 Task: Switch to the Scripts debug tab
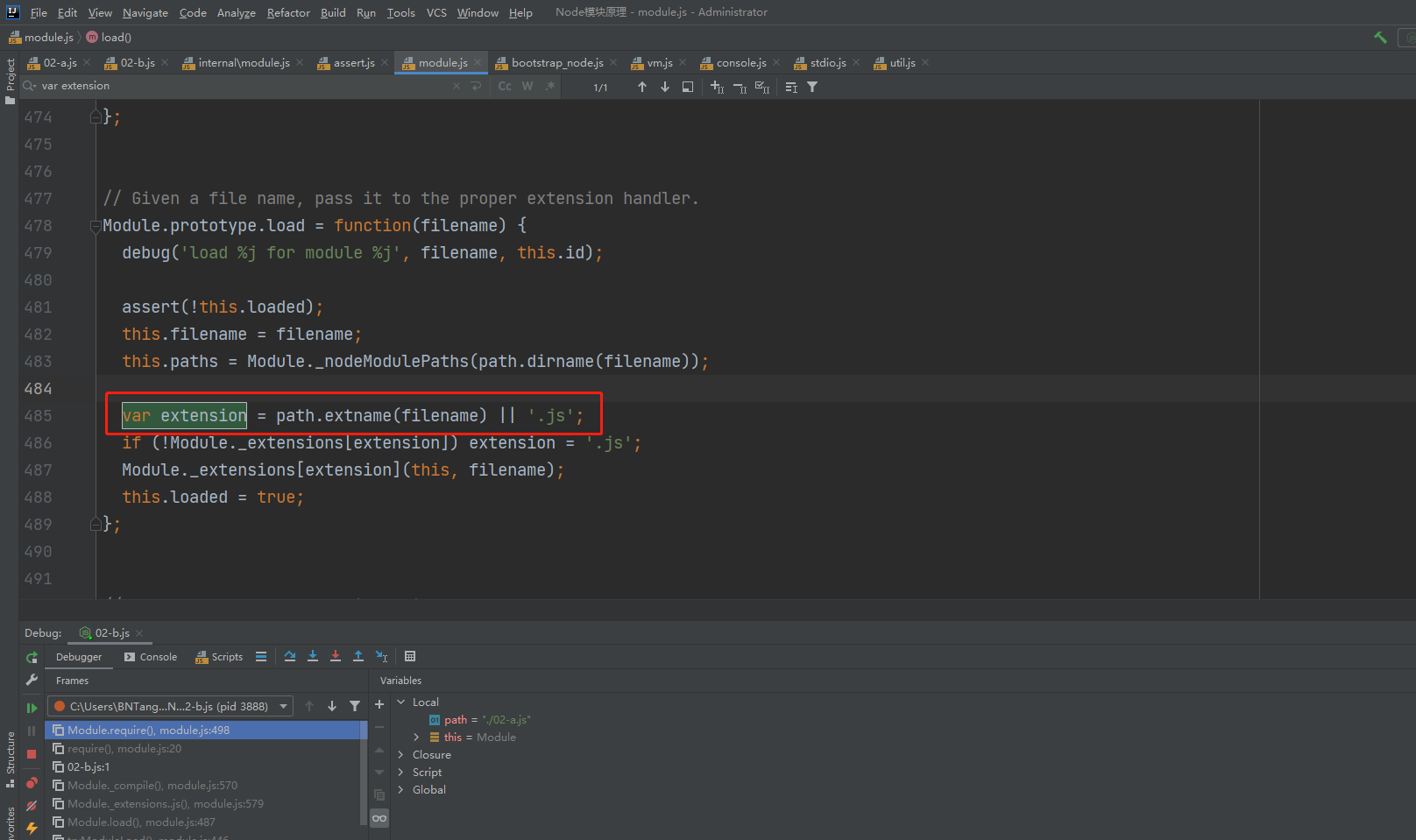pos(219,657)
